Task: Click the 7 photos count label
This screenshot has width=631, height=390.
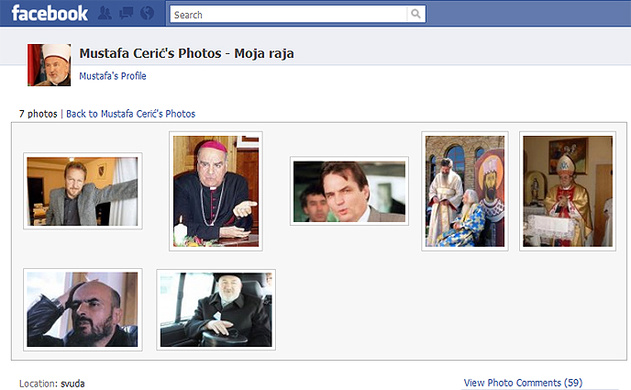Action: pos(38,114)
